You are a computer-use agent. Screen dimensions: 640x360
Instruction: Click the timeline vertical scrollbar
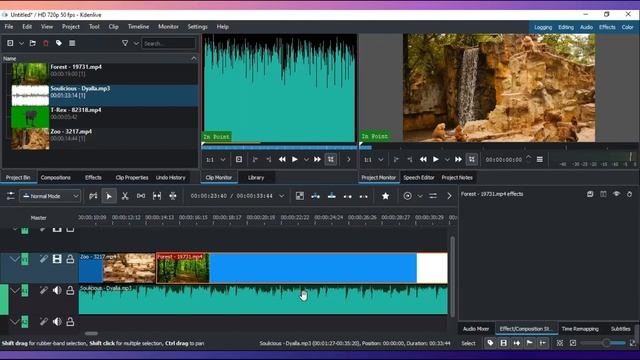pyautogui.click(x=452, y=276)
